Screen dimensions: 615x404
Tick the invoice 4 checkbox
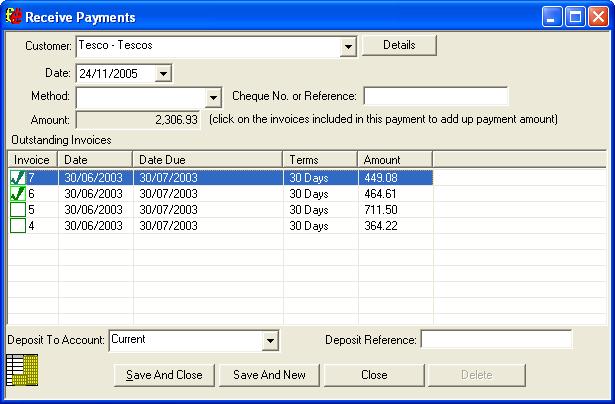point(18,226)
